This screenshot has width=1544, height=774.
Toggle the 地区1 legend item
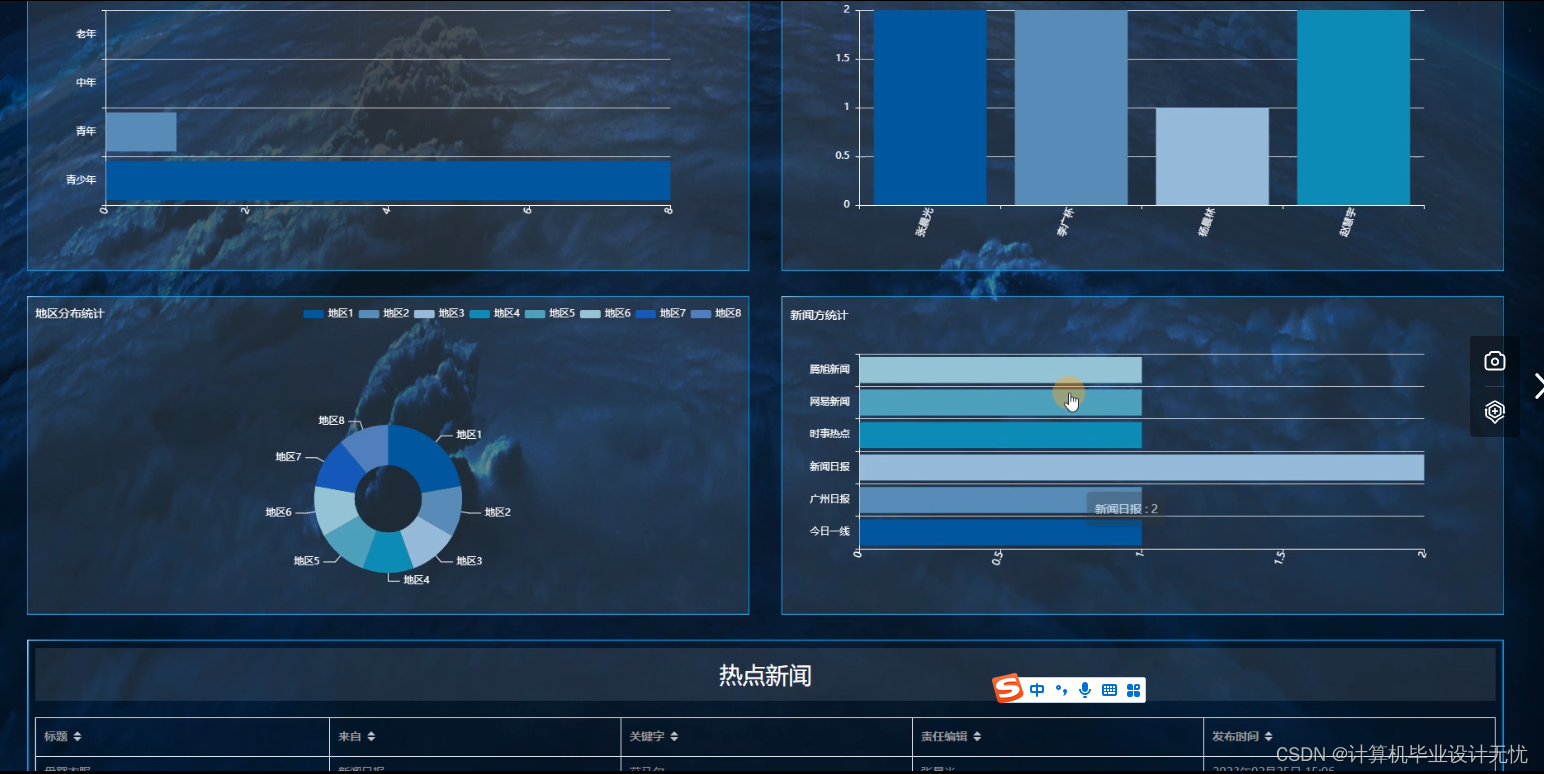328,314
